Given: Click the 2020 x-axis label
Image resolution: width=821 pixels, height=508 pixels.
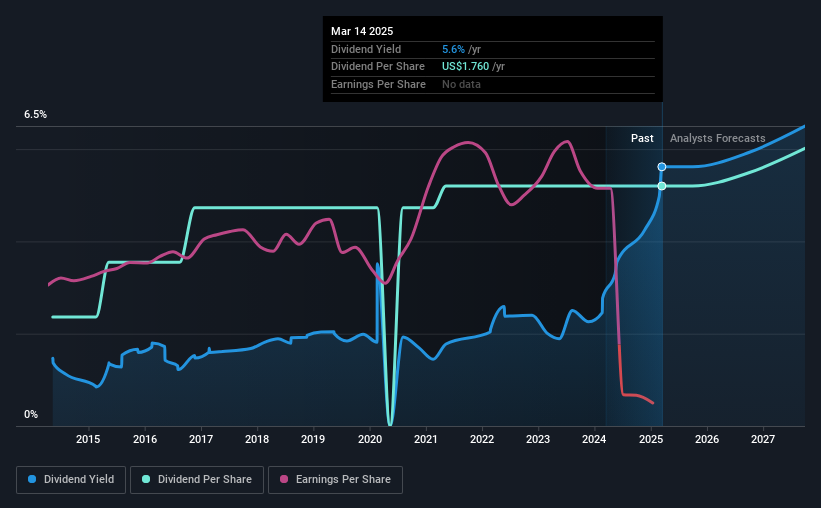Looking at the screenshot, I should pos(370,439).
